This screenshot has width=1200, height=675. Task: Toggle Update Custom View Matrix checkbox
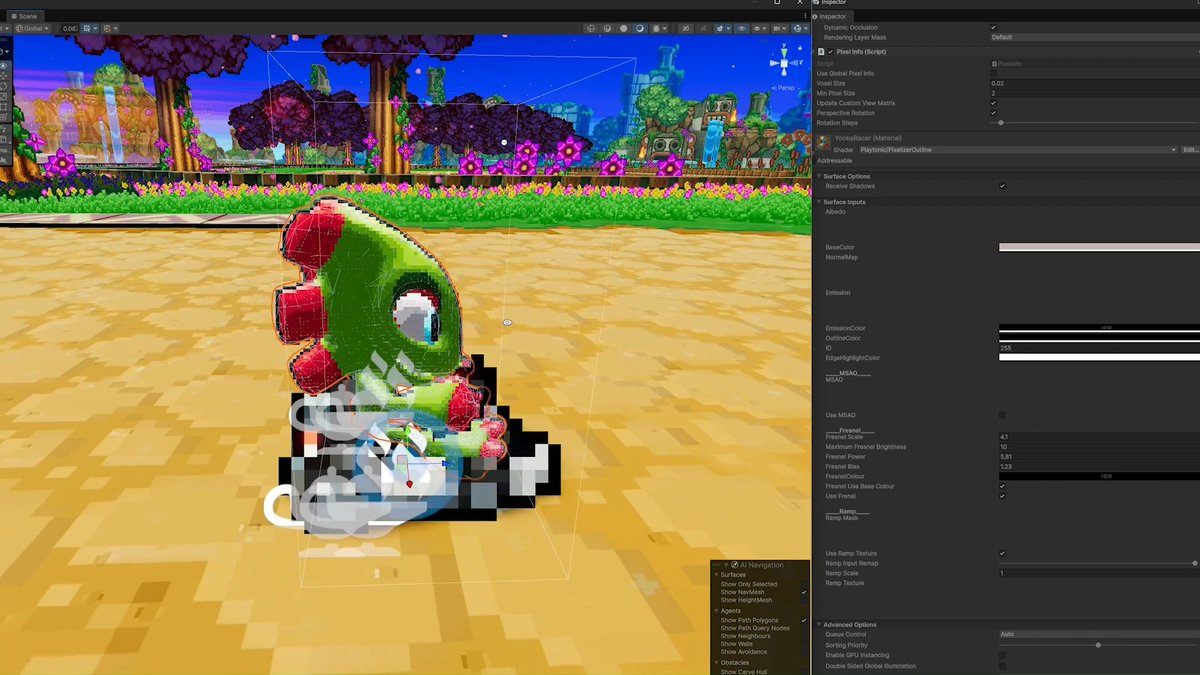pos(993,103)
